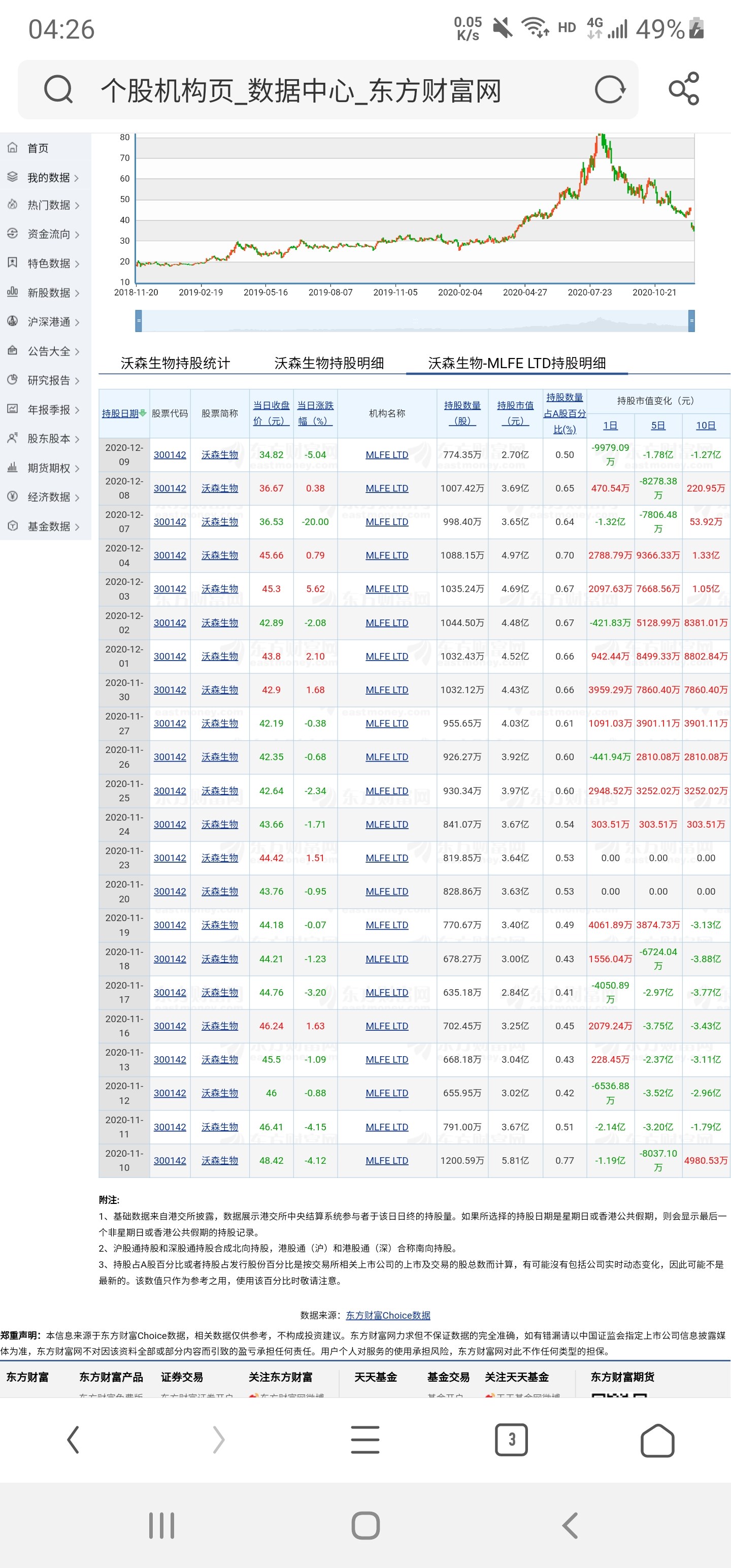The image size is (731, 1568).
Task: Expand 研究报告 chevron
Action: (x=77, y=381)
